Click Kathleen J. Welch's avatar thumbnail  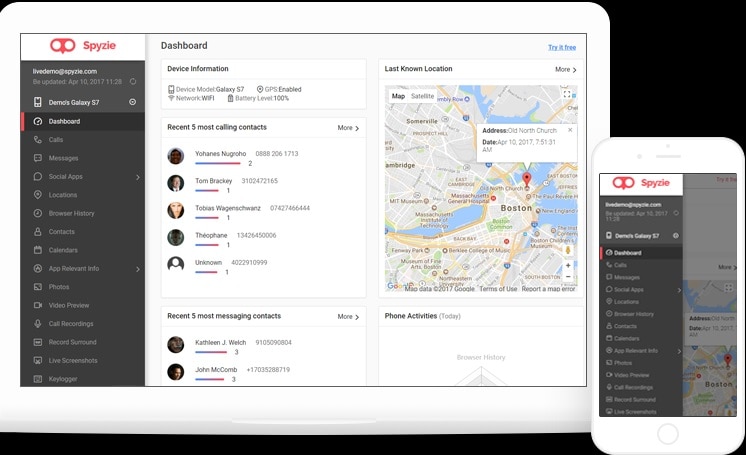coord(176,345)
